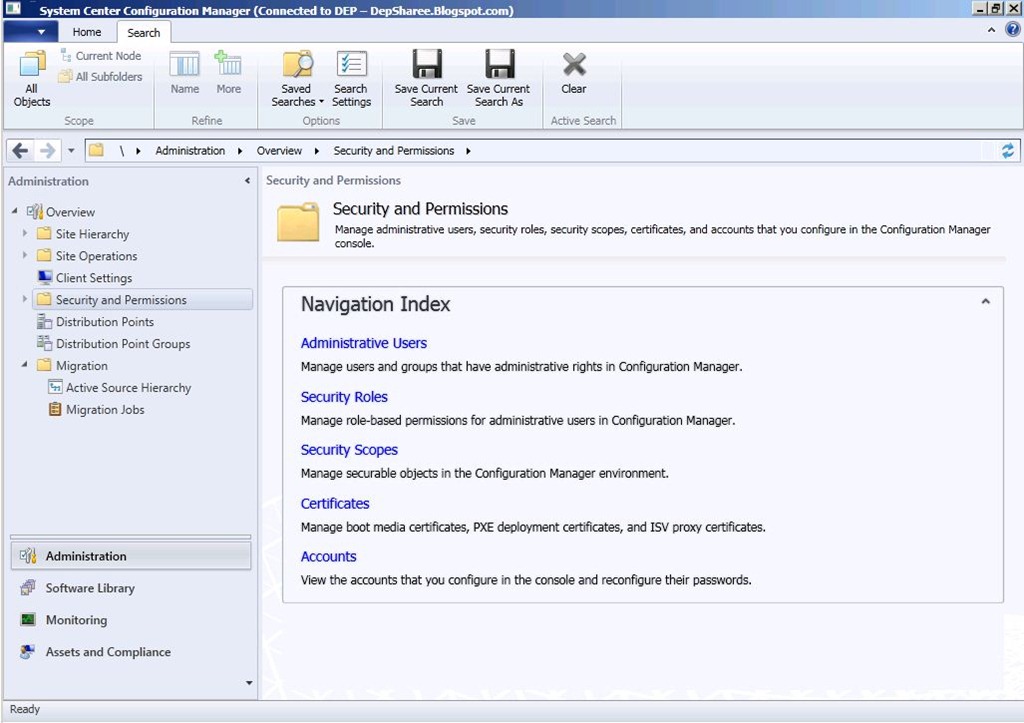Viewport: 1024px width, 723px height.
Task: Switch to the Search tab
Action: coord(144,33)
